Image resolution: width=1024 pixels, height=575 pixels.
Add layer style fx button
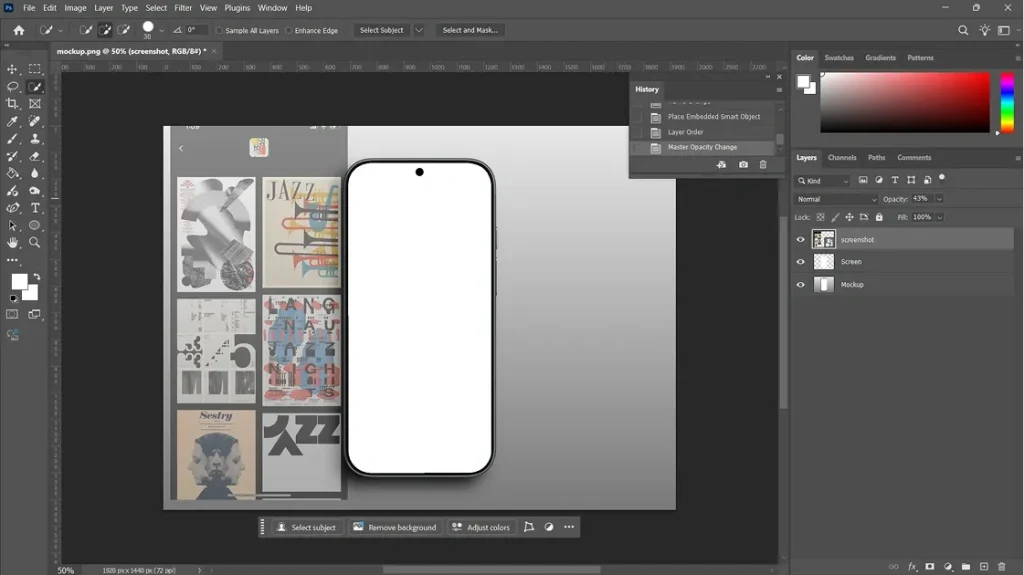912,567
